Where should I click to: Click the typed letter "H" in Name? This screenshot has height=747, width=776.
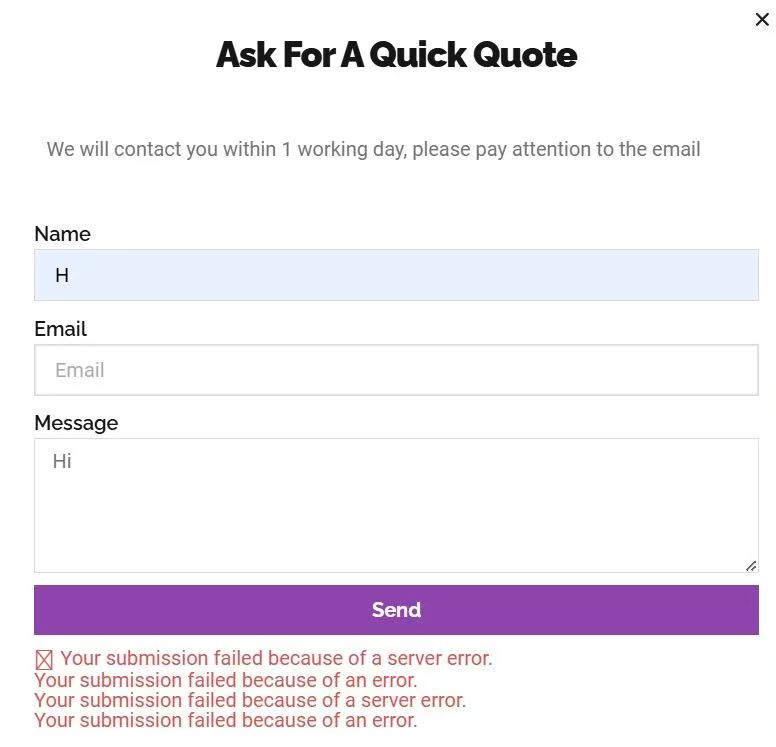62,275
